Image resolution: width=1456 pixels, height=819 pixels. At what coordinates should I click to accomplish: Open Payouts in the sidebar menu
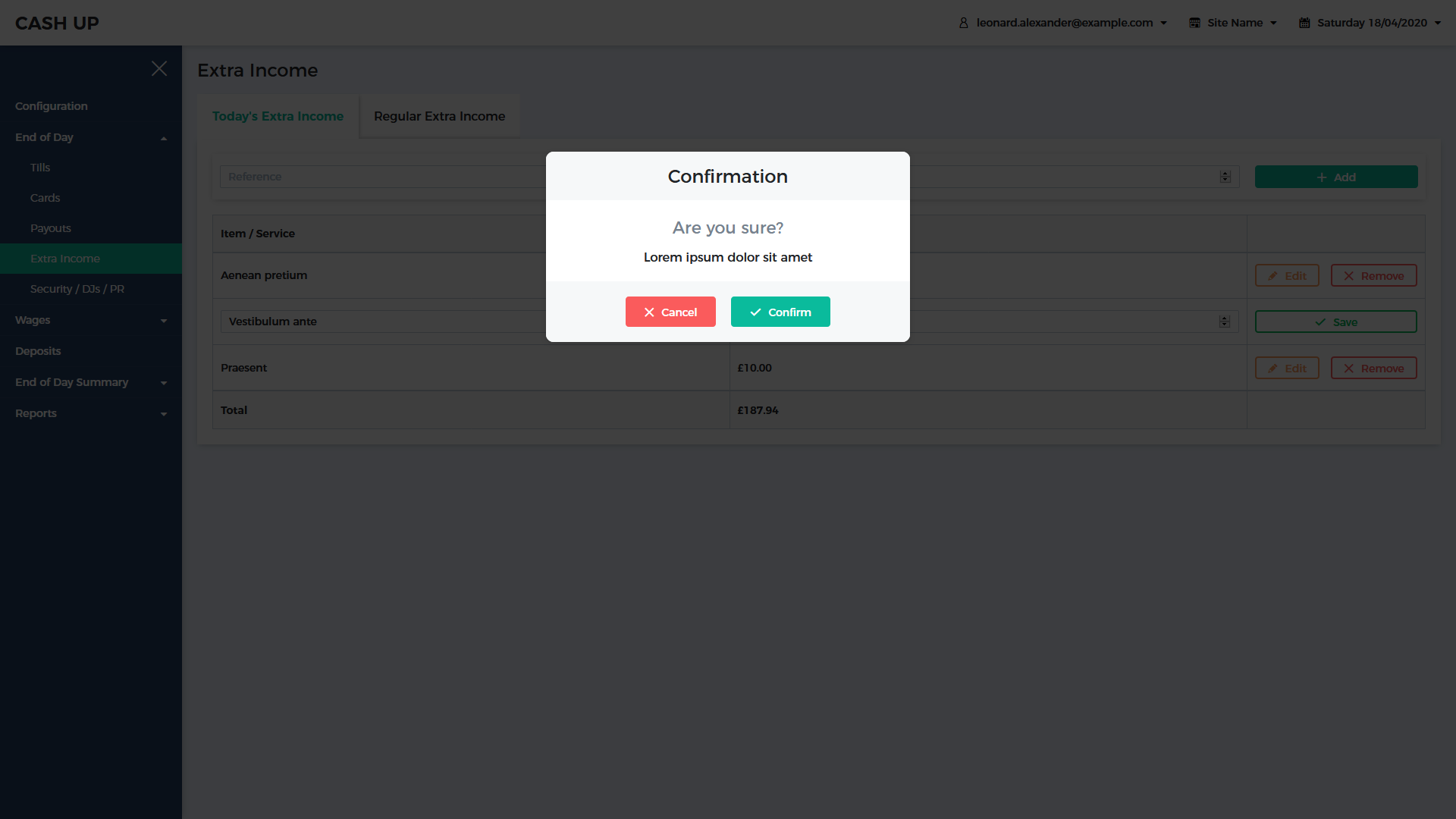tap(51, 228)
